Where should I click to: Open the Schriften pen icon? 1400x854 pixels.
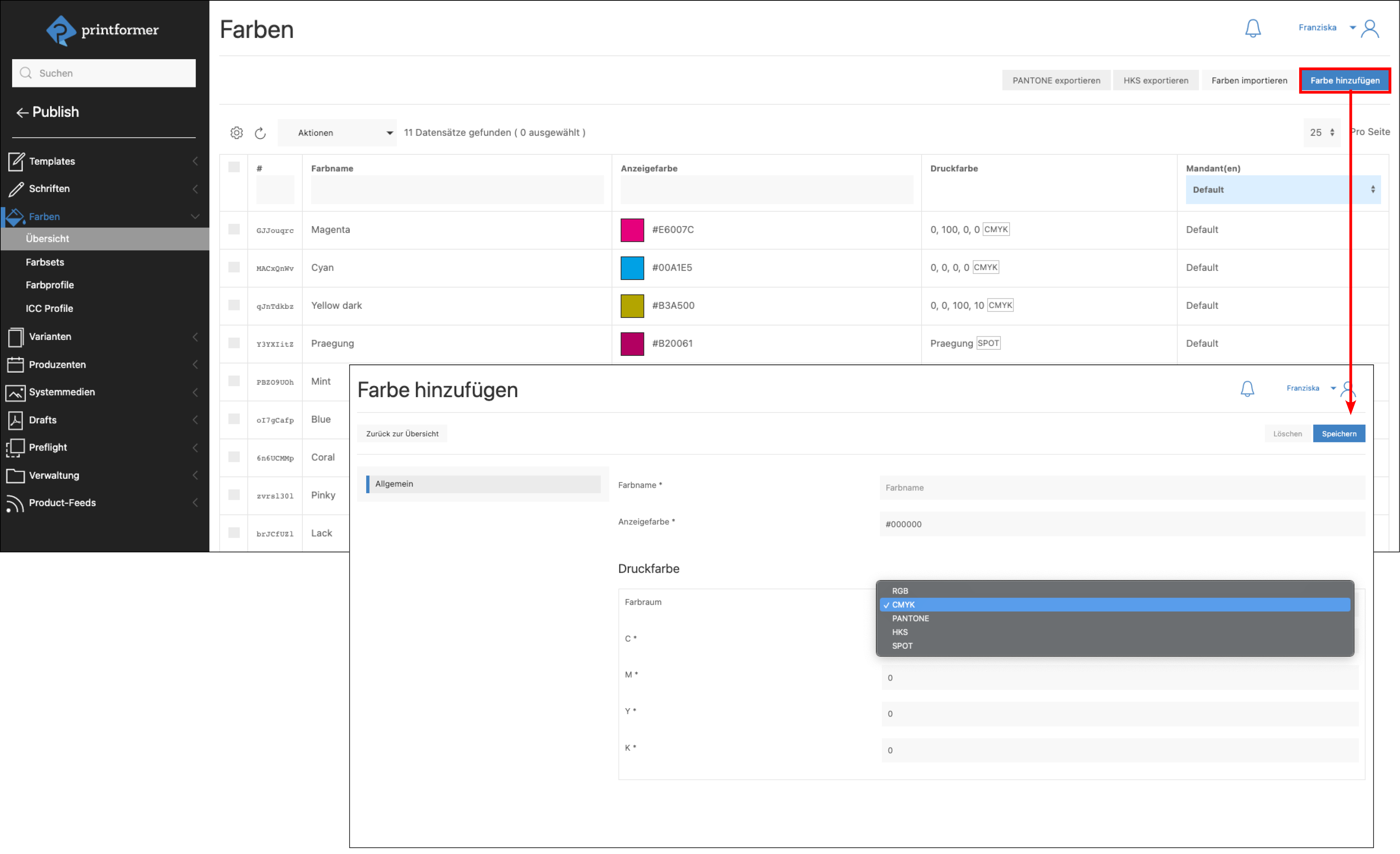[16, 189]
